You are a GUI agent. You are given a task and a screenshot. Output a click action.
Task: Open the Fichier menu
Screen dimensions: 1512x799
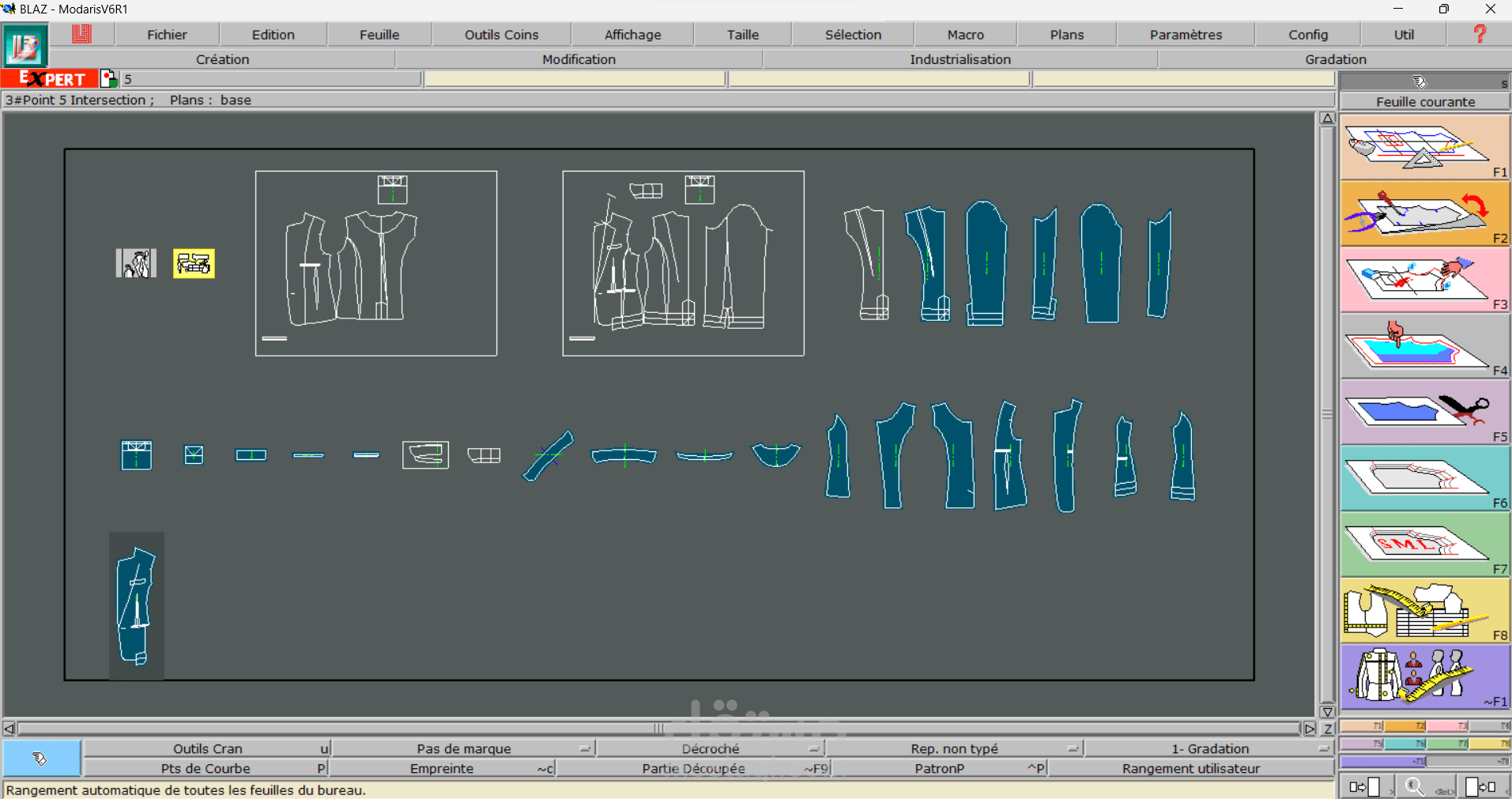[x=167, y=35]
